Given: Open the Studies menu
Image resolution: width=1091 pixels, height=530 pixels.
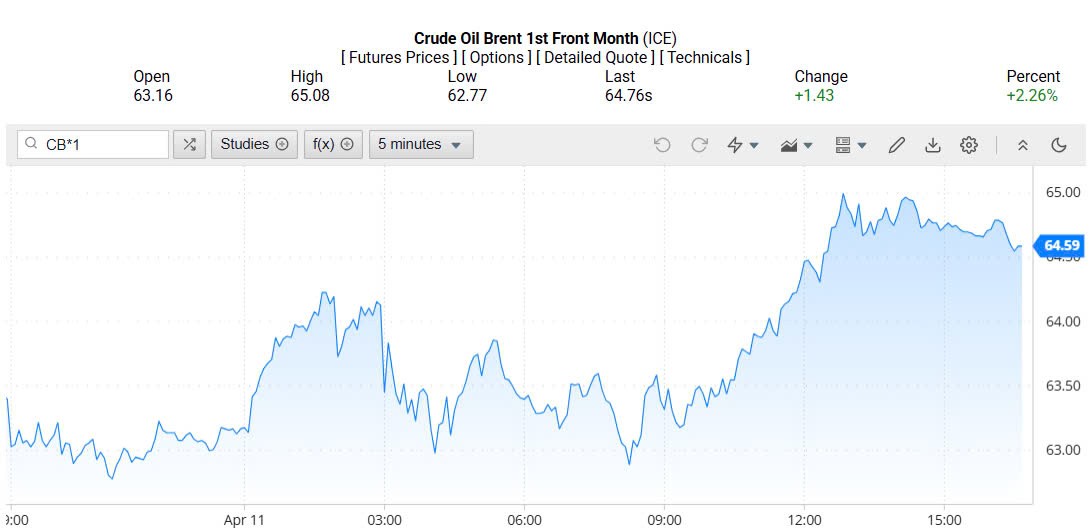Looking at the screenshot, I should click(x=254, y=145).
